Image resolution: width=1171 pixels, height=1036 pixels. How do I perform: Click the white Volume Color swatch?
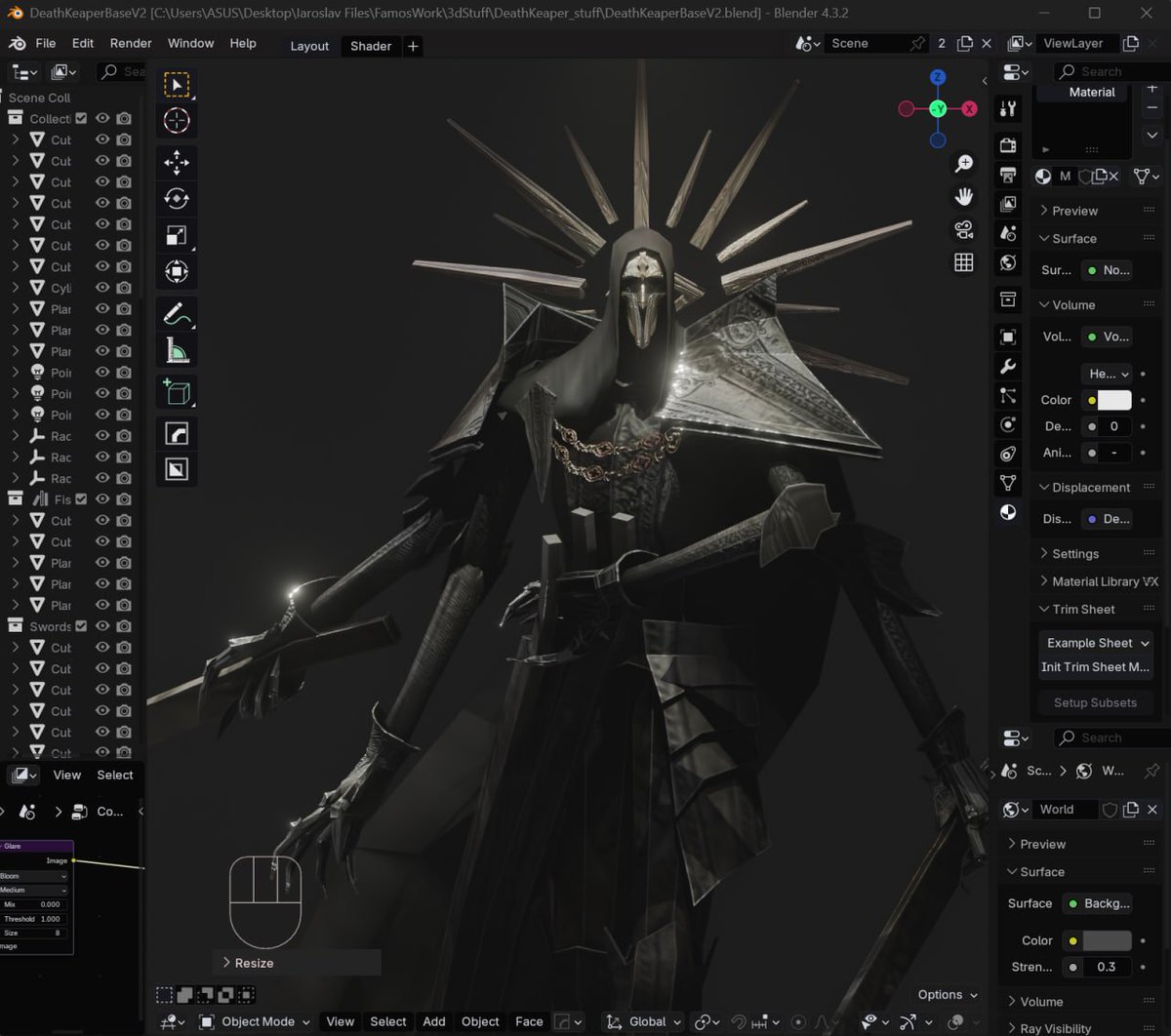(x=1114, y=400)
